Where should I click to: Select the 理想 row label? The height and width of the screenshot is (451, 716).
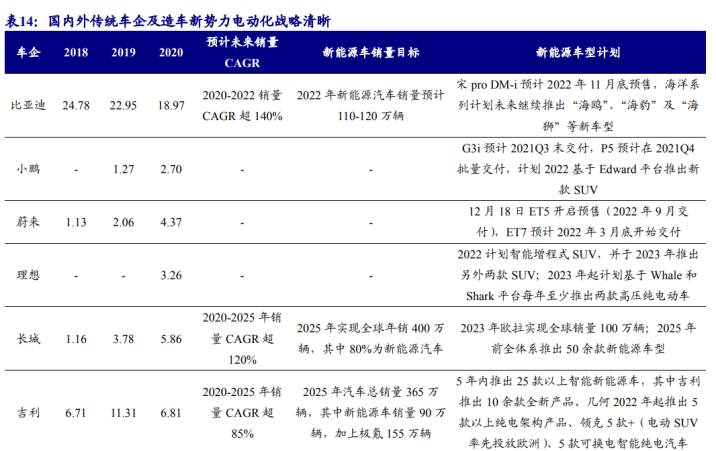coord(28,275)
